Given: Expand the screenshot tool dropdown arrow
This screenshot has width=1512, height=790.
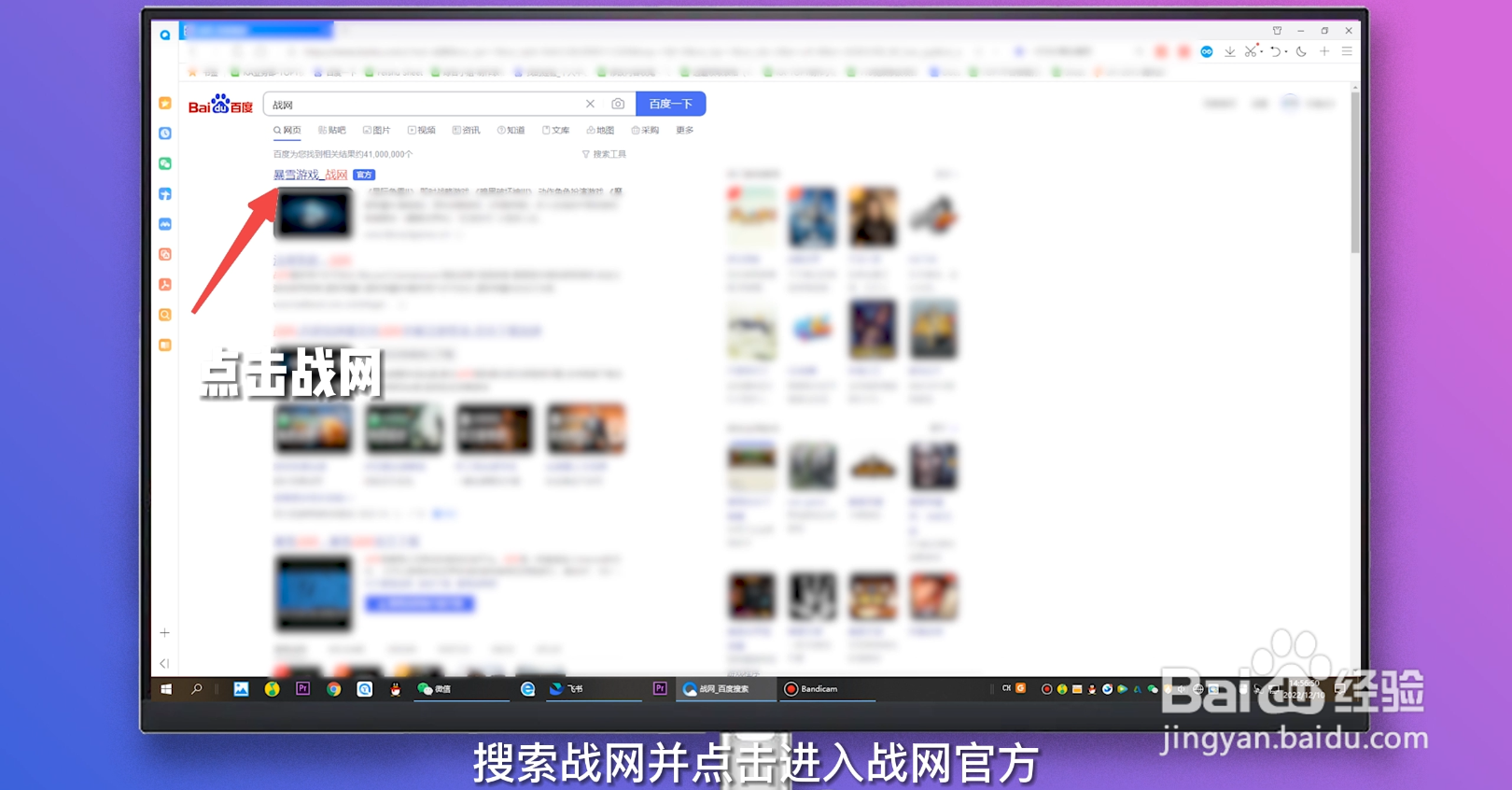Looking at the screenshot, I should (x=1262, y=52).
